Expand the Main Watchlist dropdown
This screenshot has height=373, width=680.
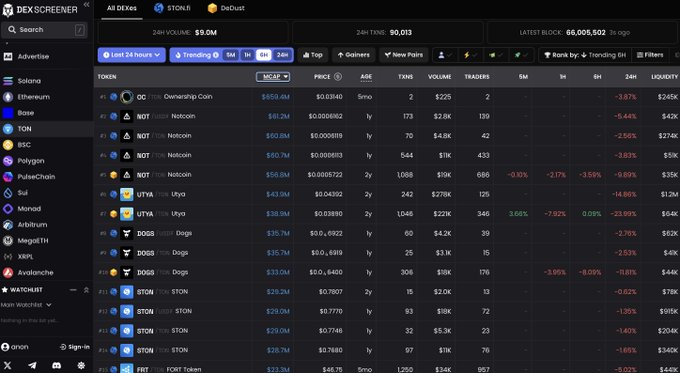[26, 305]
